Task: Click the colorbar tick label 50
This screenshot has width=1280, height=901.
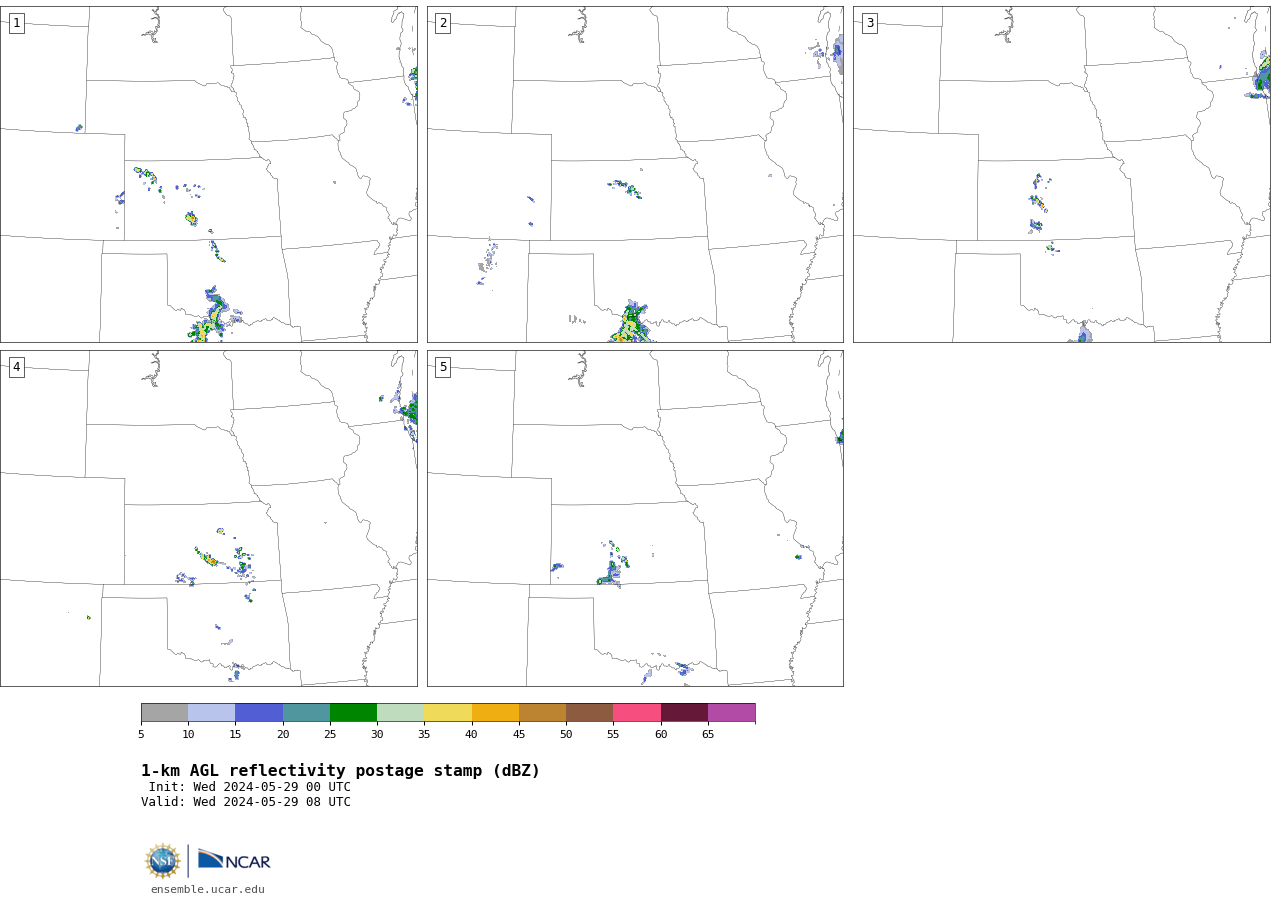Action: [566, 735]
